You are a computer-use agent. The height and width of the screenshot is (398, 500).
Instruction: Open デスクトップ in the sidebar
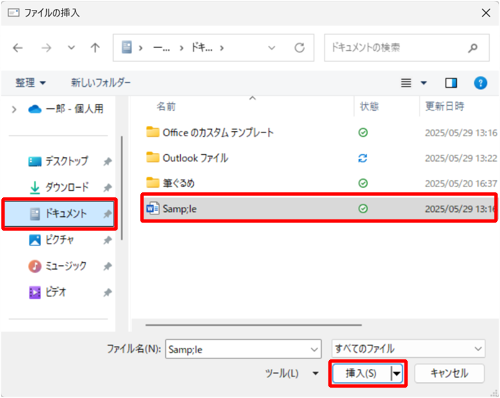tap(59, 161)
